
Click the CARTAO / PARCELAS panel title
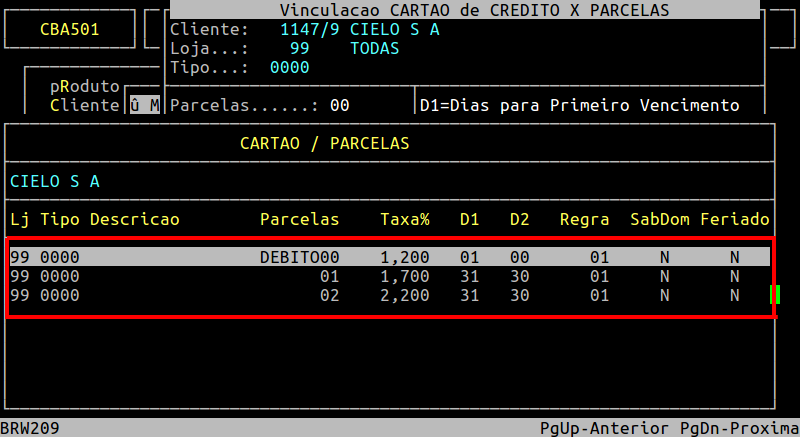tap(324, 143)
